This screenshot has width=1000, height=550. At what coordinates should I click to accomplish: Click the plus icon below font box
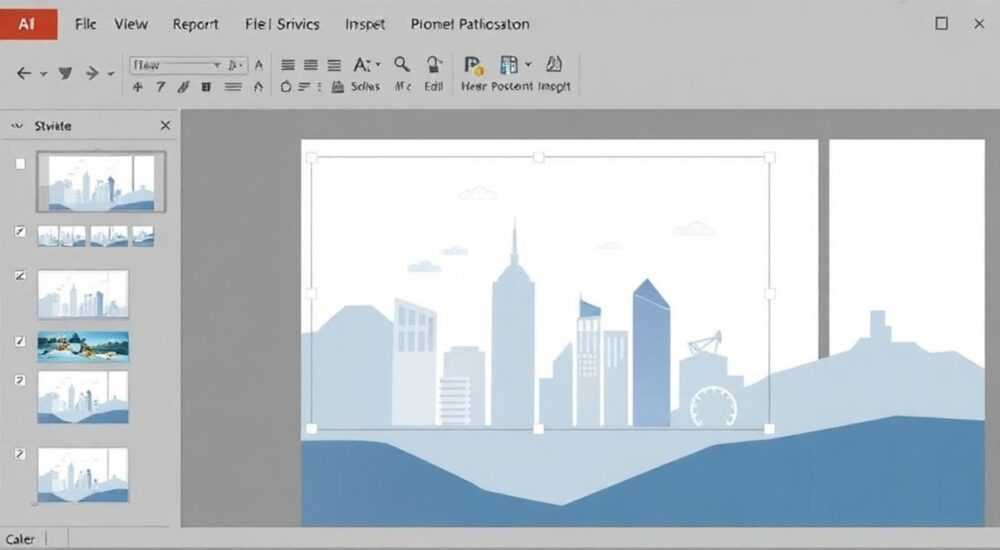[x=138, y=87]
